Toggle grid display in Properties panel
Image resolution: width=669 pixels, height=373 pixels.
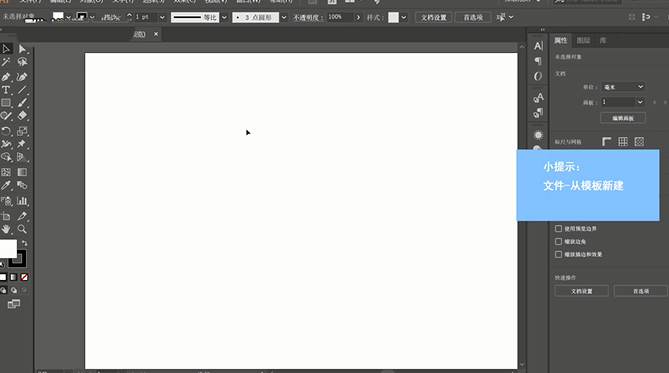[x=623, y=142]
